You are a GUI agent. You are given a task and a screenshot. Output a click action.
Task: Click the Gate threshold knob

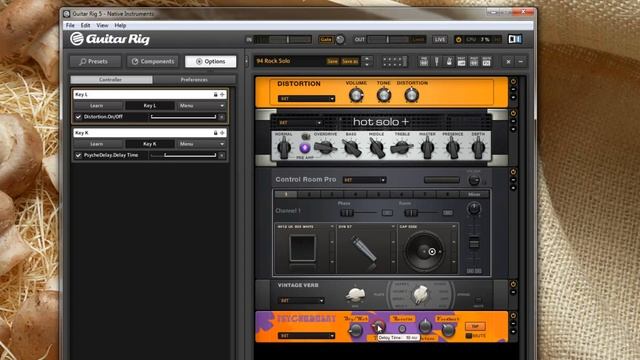[x=340, y=40]
